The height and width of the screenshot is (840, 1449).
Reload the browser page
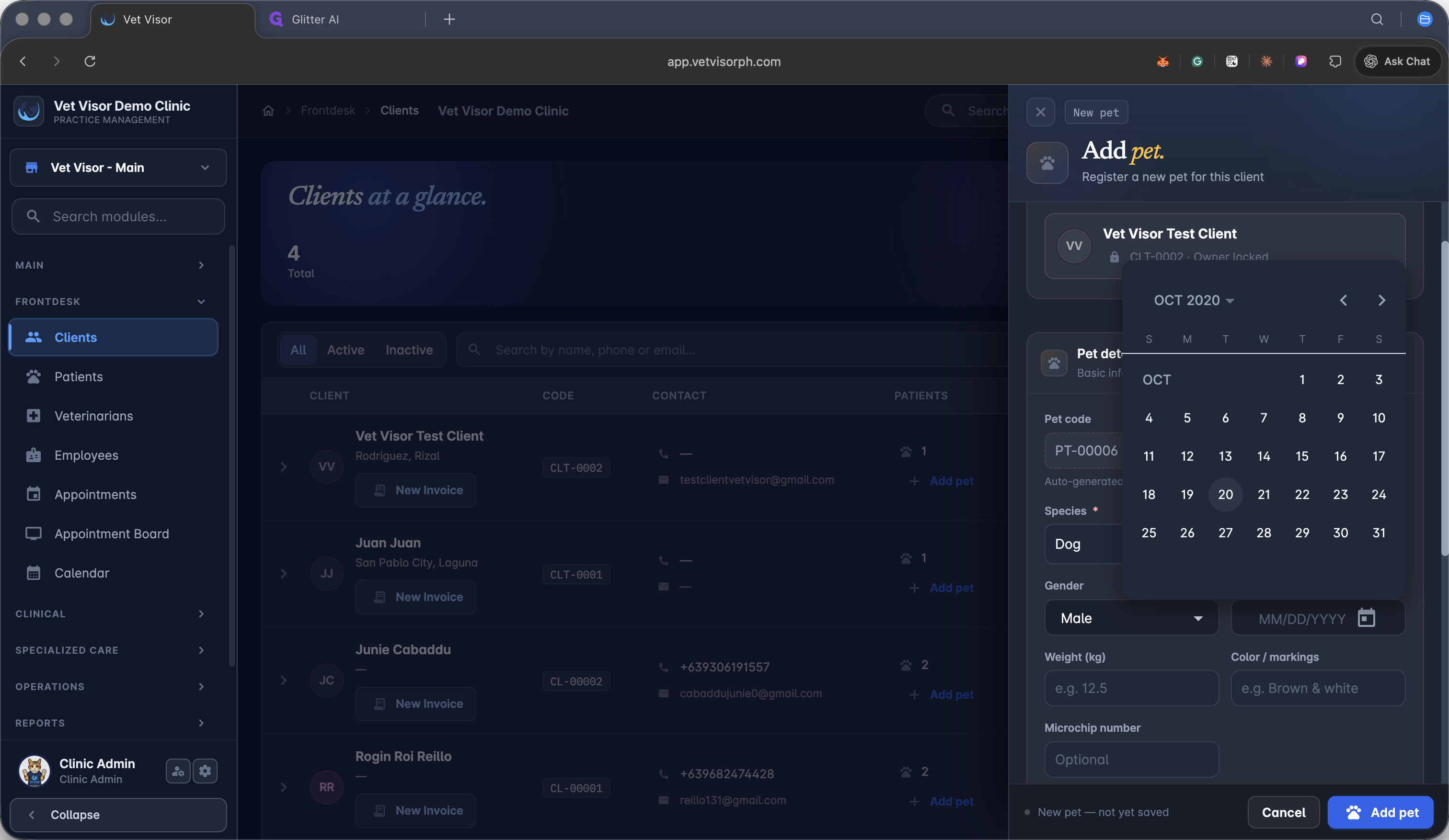(x=90, y=61)
